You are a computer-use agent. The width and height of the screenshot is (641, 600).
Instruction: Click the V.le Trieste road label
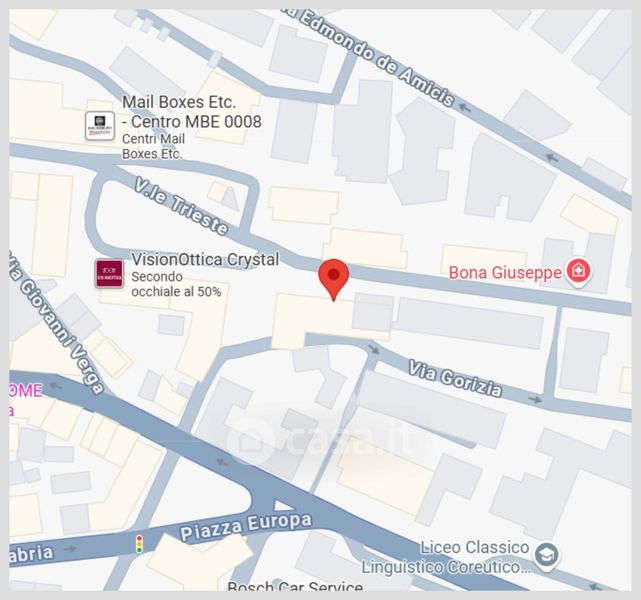(181, 206)
